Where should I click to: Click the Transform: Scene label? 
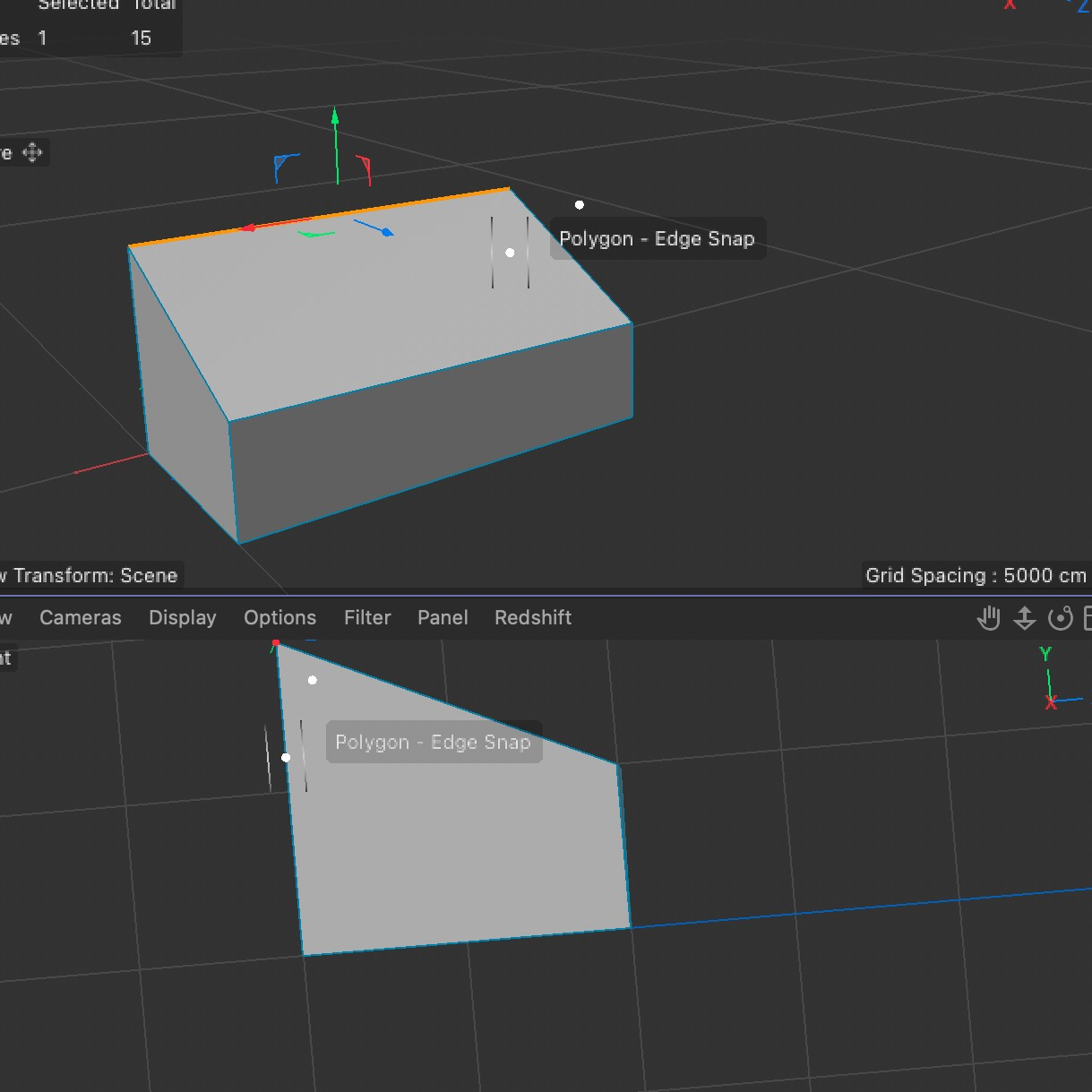pos(90,575)
